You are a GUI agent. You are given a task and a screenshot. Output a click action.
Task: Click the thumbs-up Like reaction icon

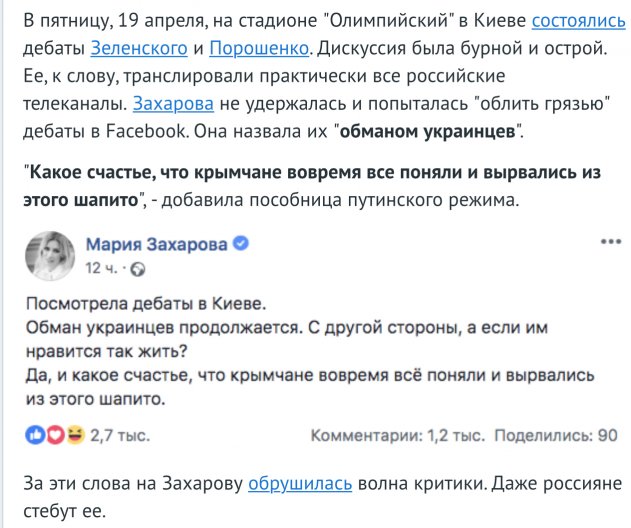[x=35, y=435]
